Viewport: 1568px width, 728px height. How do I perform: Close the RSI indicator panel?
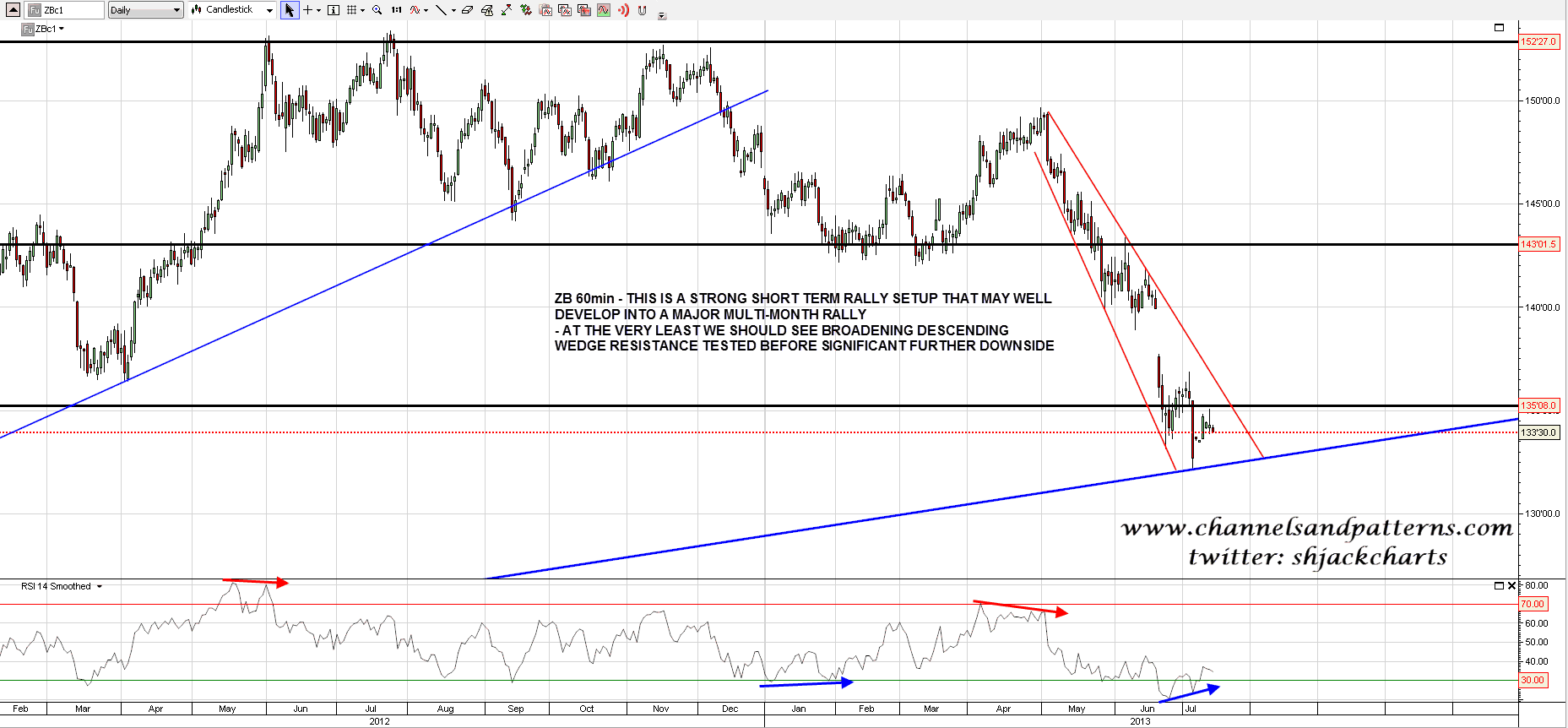[1511, 585]
